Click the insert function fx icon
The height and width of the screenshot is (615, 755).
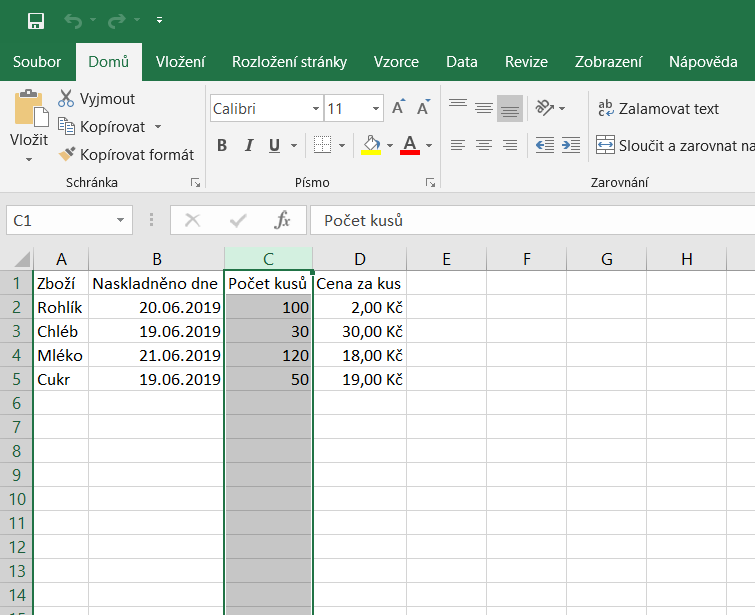[x=282, y=221]
